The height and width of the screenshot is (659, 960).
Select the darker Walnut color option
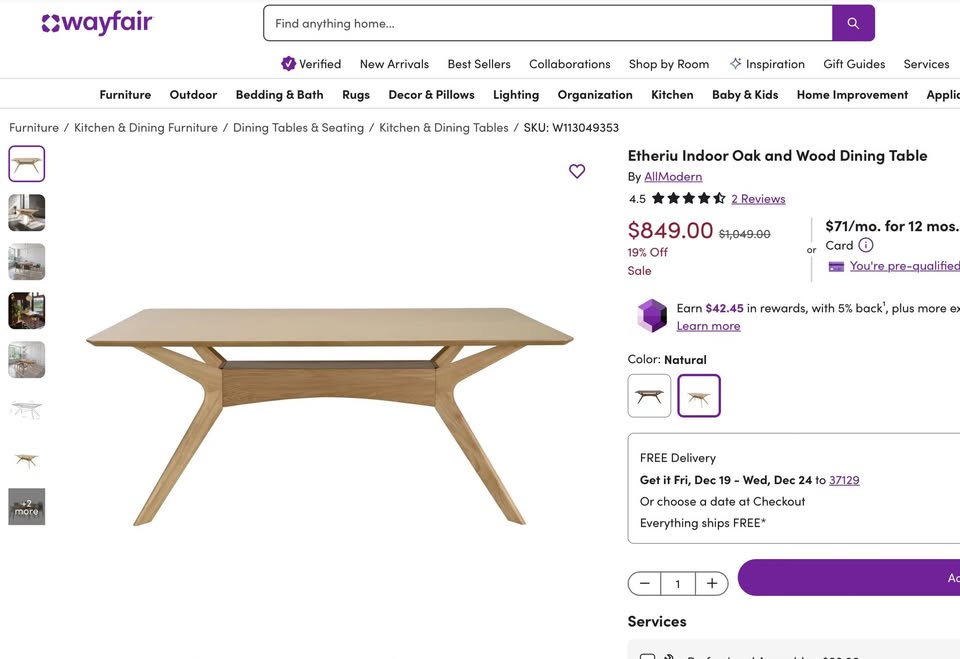648,395
